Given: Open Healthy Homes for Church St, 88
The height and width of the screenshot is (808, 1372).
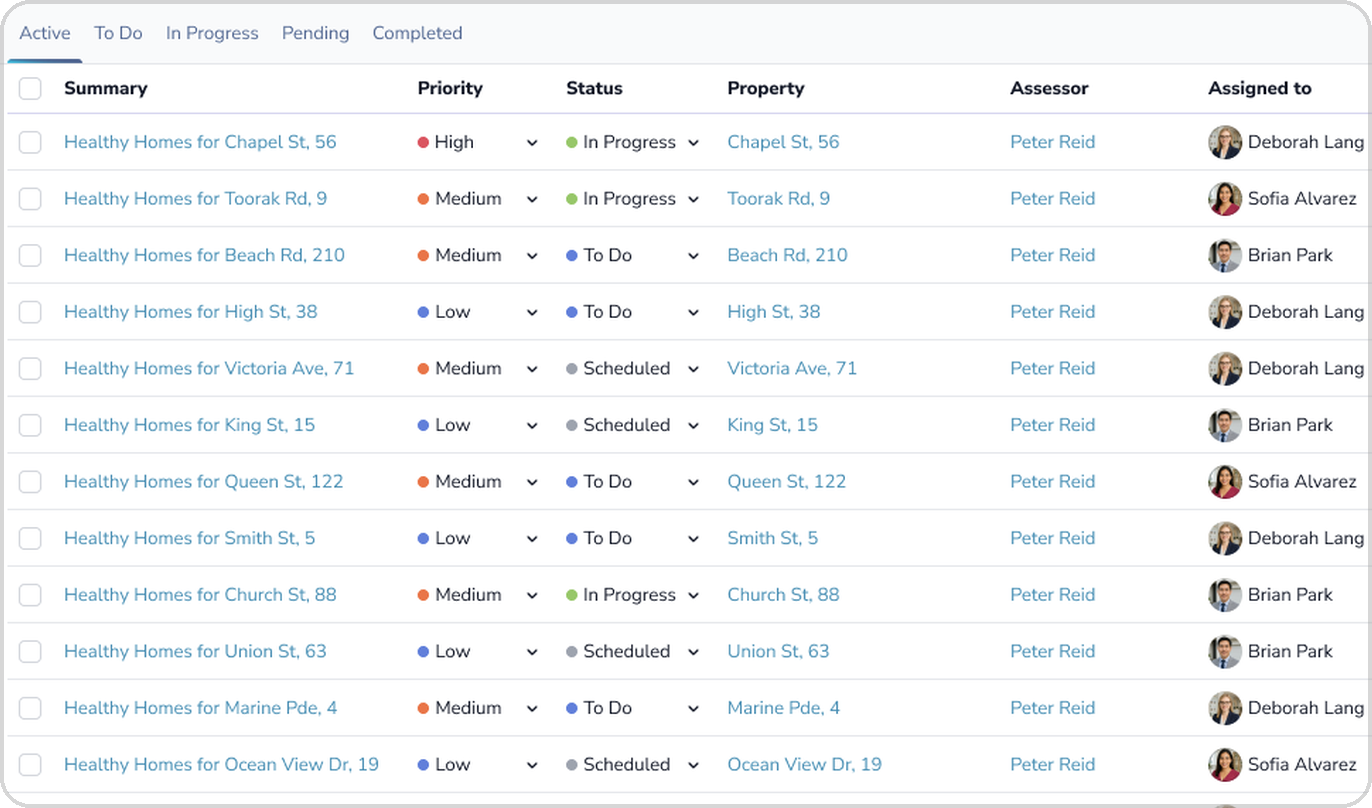Looking at the screenshot, I should coord(200,595).
